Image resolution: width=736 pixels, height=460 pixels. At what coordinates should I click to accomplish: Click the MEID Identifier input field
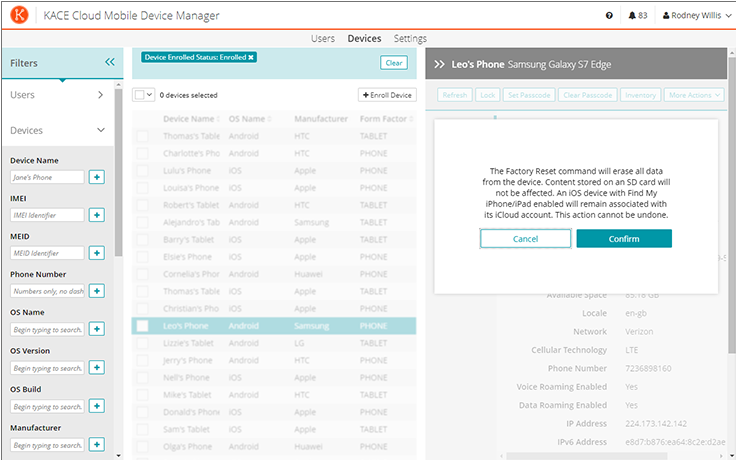tap(47, 253)
